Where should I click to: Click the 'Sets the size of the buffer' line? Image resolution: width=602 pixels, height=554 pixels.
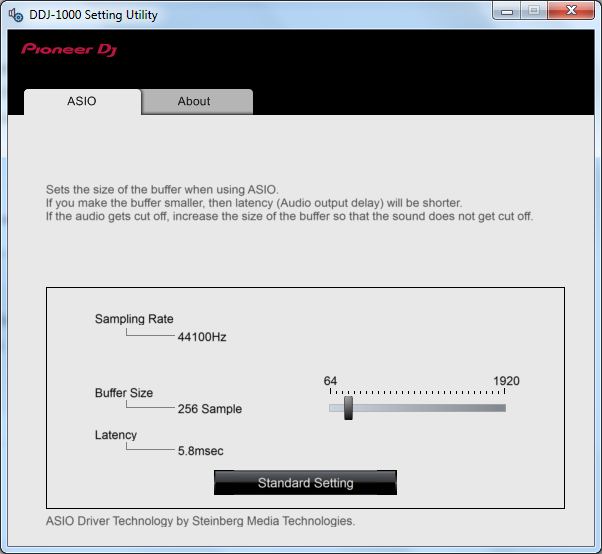[x=162, y=190]
